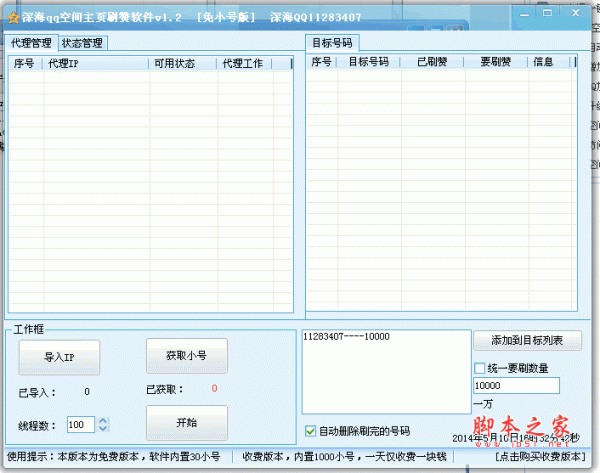The width and height of the screenshot is (600, 473).
Task: Click the 线程数 label
Action: click(x=37, y=426)
